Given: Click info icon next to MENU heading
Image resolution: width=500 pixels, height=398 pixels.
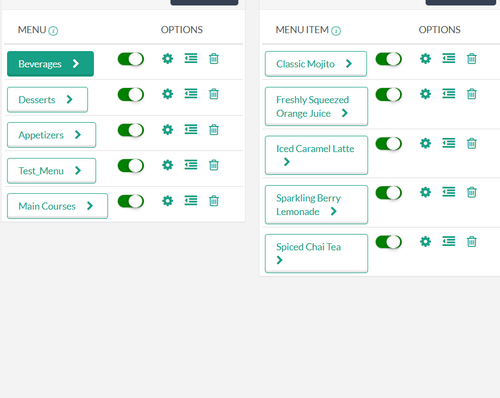Looking at the screenshot, I should 53,31.
